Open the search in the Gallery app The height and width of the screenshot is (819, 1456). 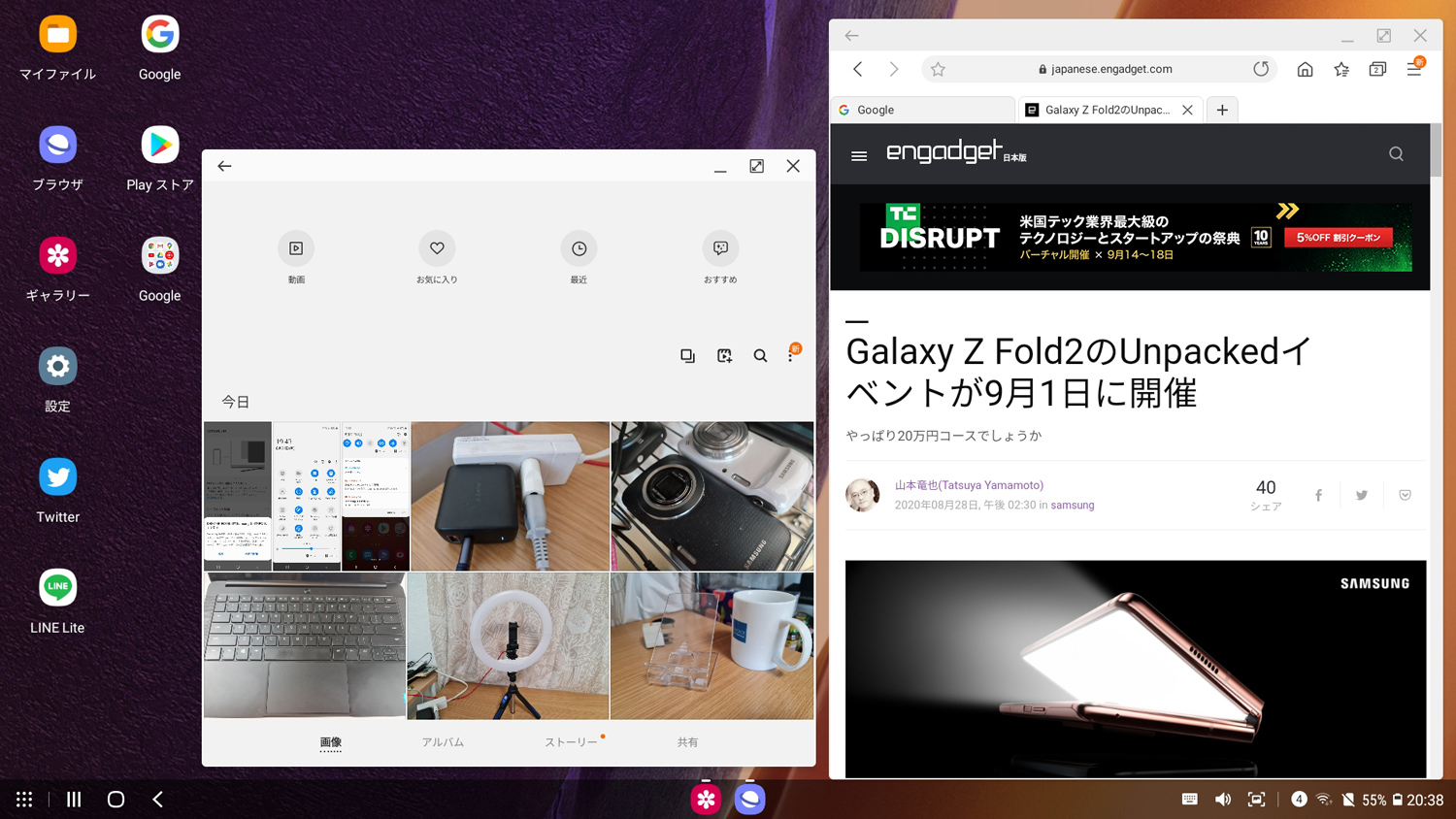pos(760,355)
